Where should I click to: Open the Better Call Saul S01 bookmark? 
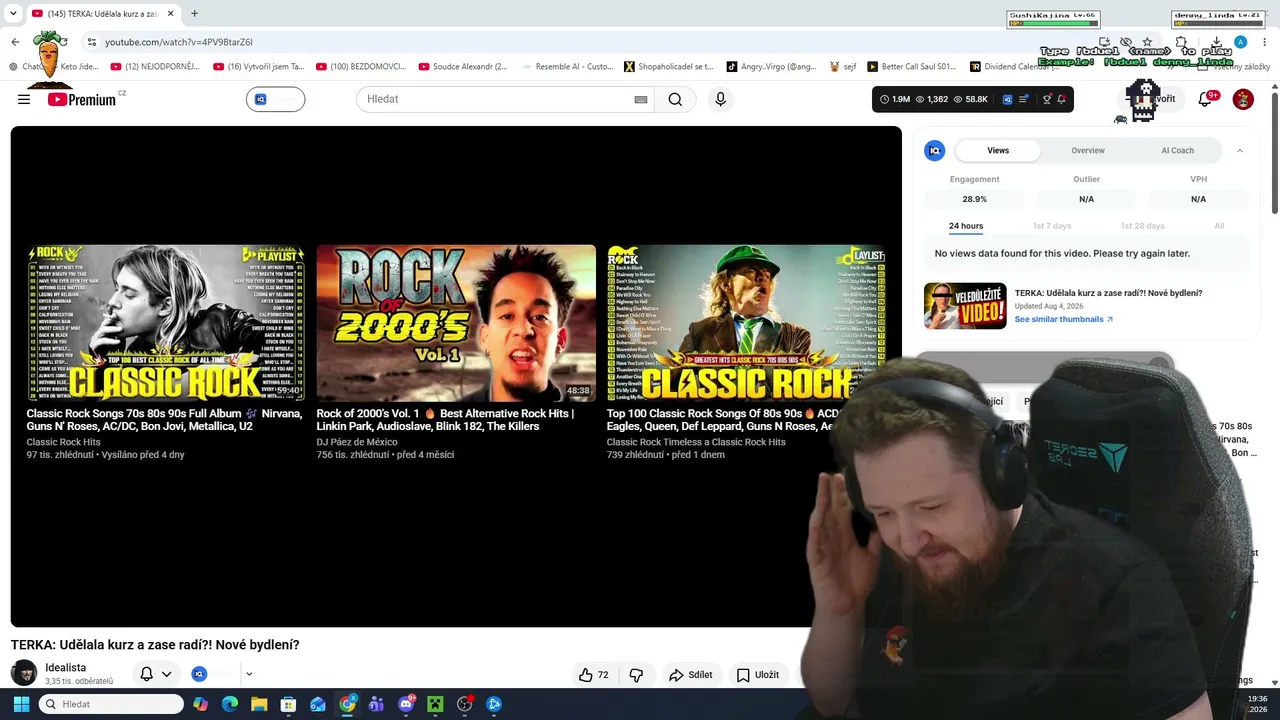pos(912,67)
